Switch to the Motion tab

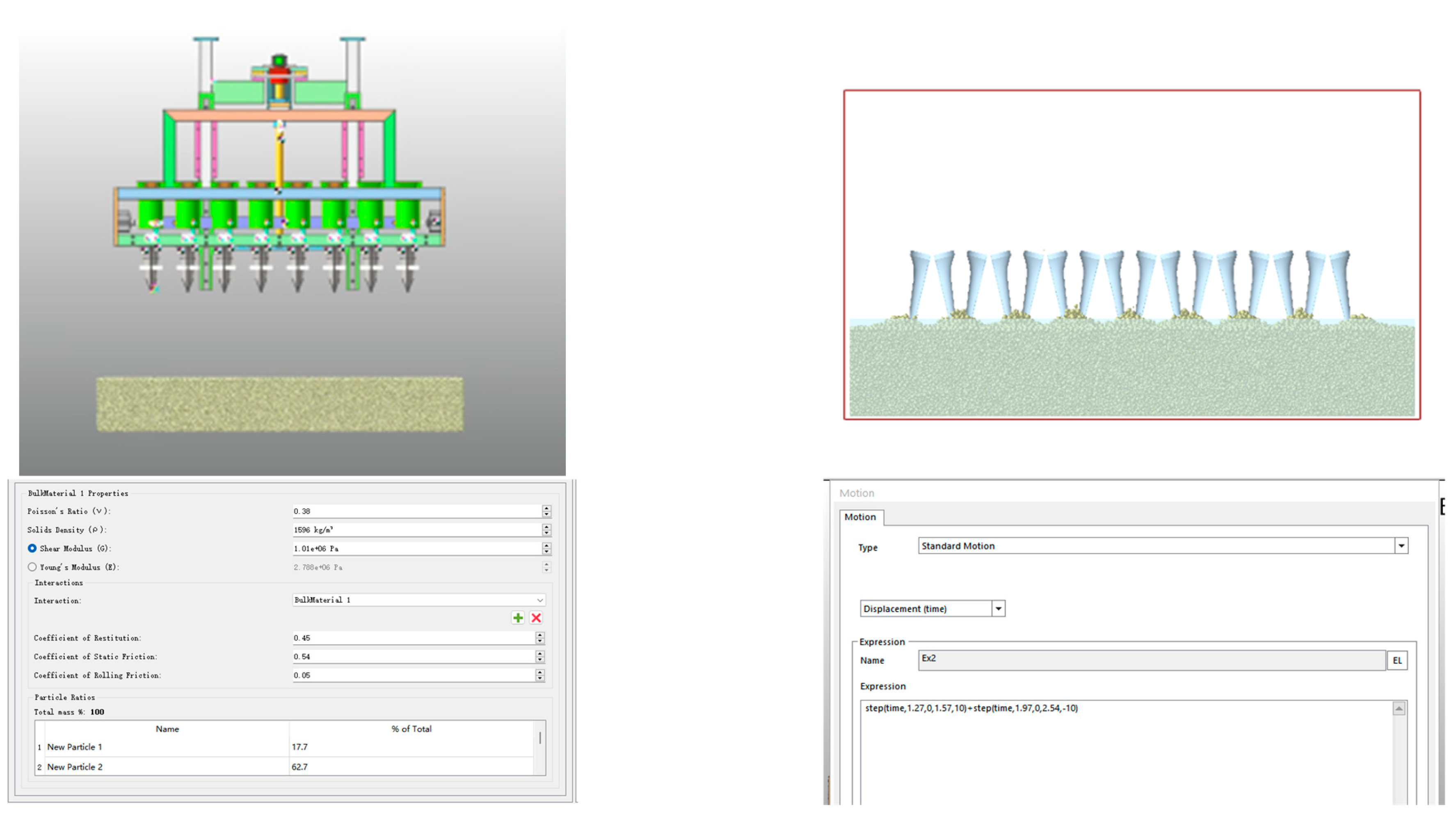point(860,517)
